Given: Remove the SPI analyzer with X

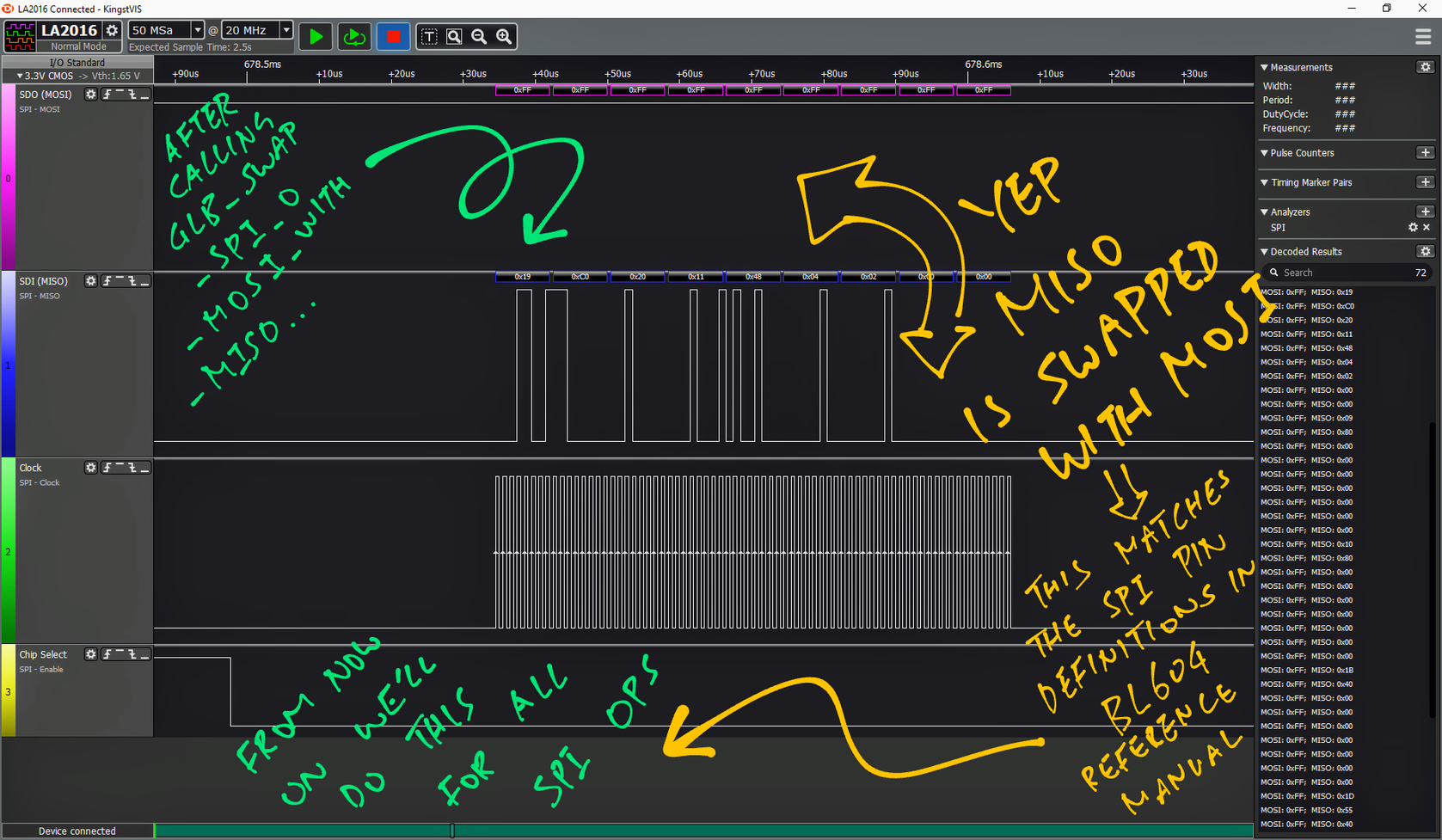Looking at the screenshot, I should click(x=1427, y=228).
